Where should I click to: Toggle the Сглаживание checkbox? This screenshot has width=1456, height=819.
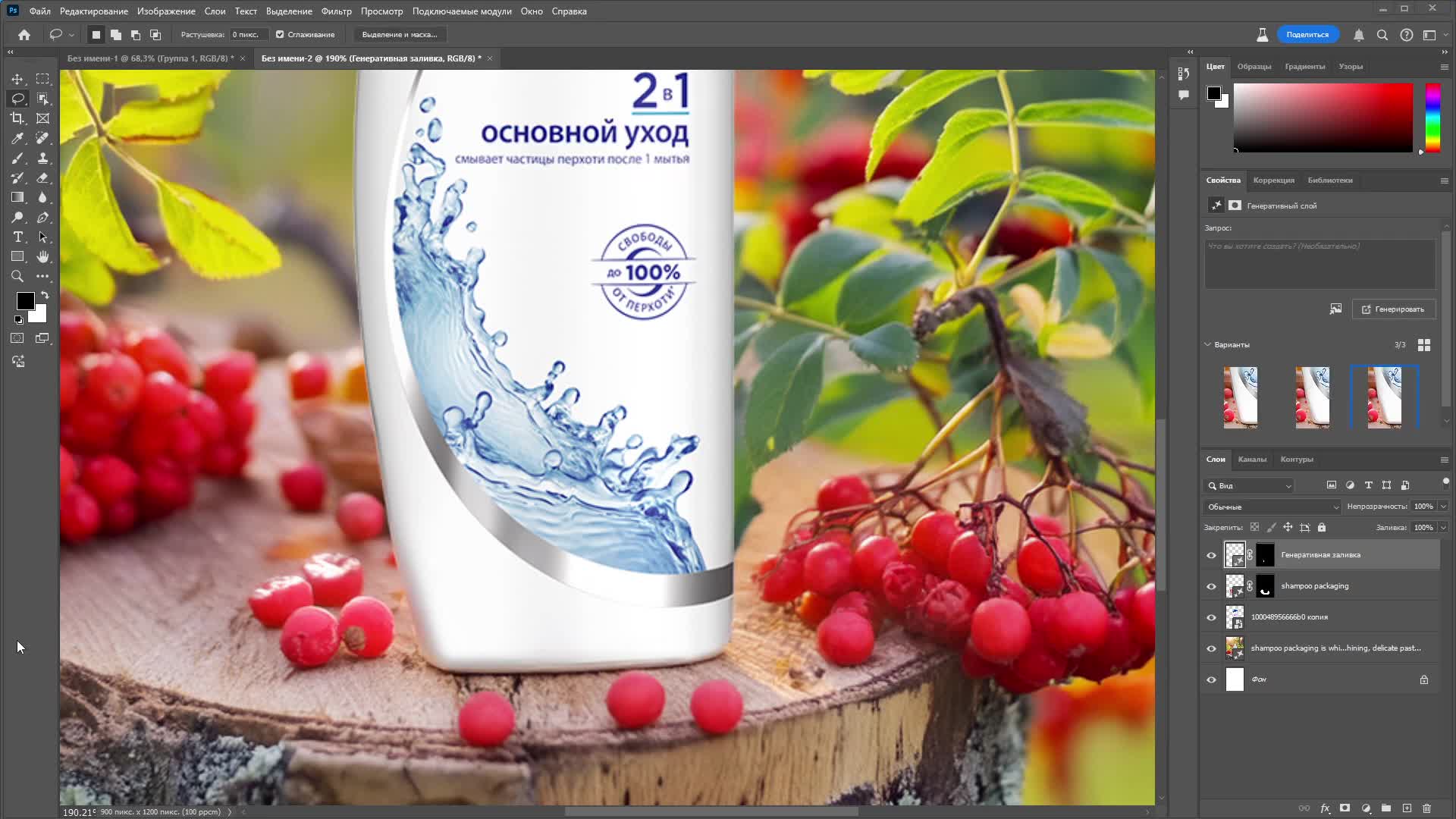pyautogui.click(x=280, y=34)
